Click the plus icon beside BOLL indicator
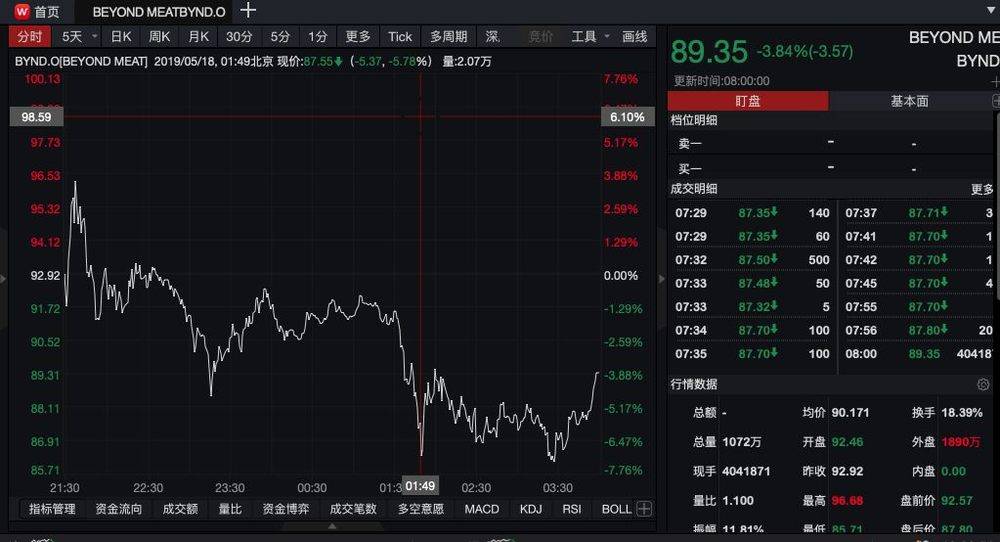Viewport: 1000px width, 542px height. [644, 509]
